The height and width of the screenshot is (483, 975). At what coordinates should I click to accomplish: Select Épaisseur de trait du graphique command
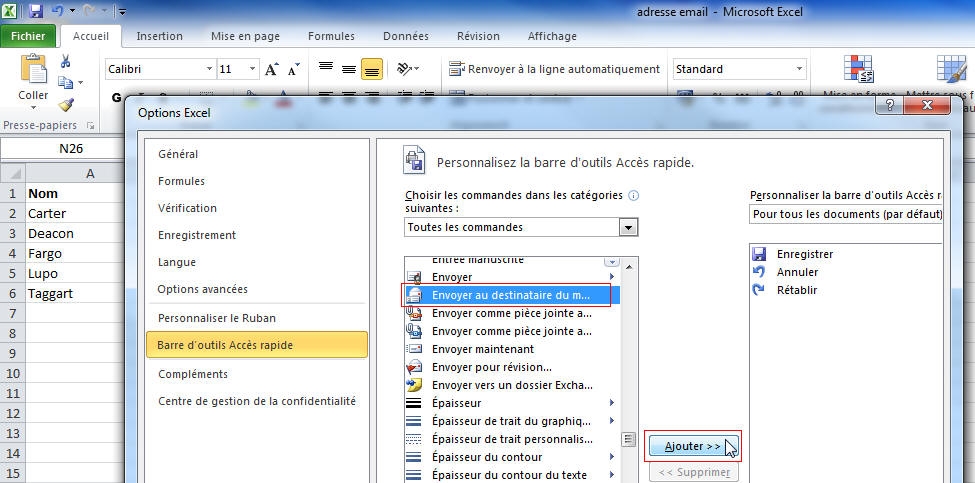[512, 421]
